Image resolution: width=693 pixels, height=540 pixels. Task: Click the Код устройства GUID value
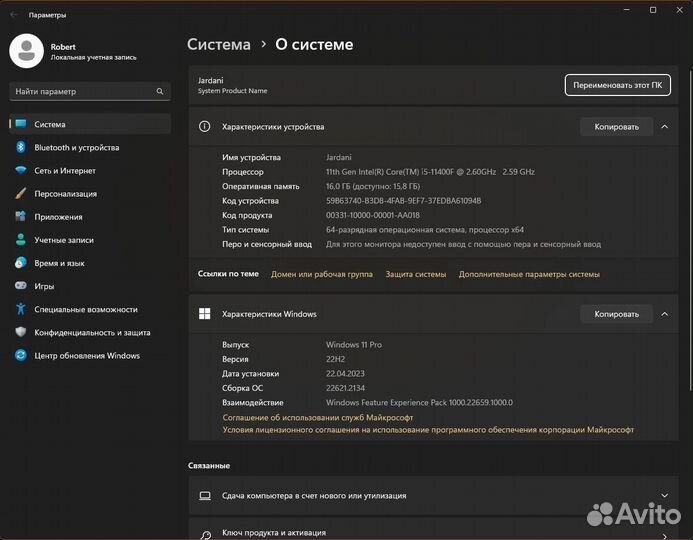coord(404,201)
